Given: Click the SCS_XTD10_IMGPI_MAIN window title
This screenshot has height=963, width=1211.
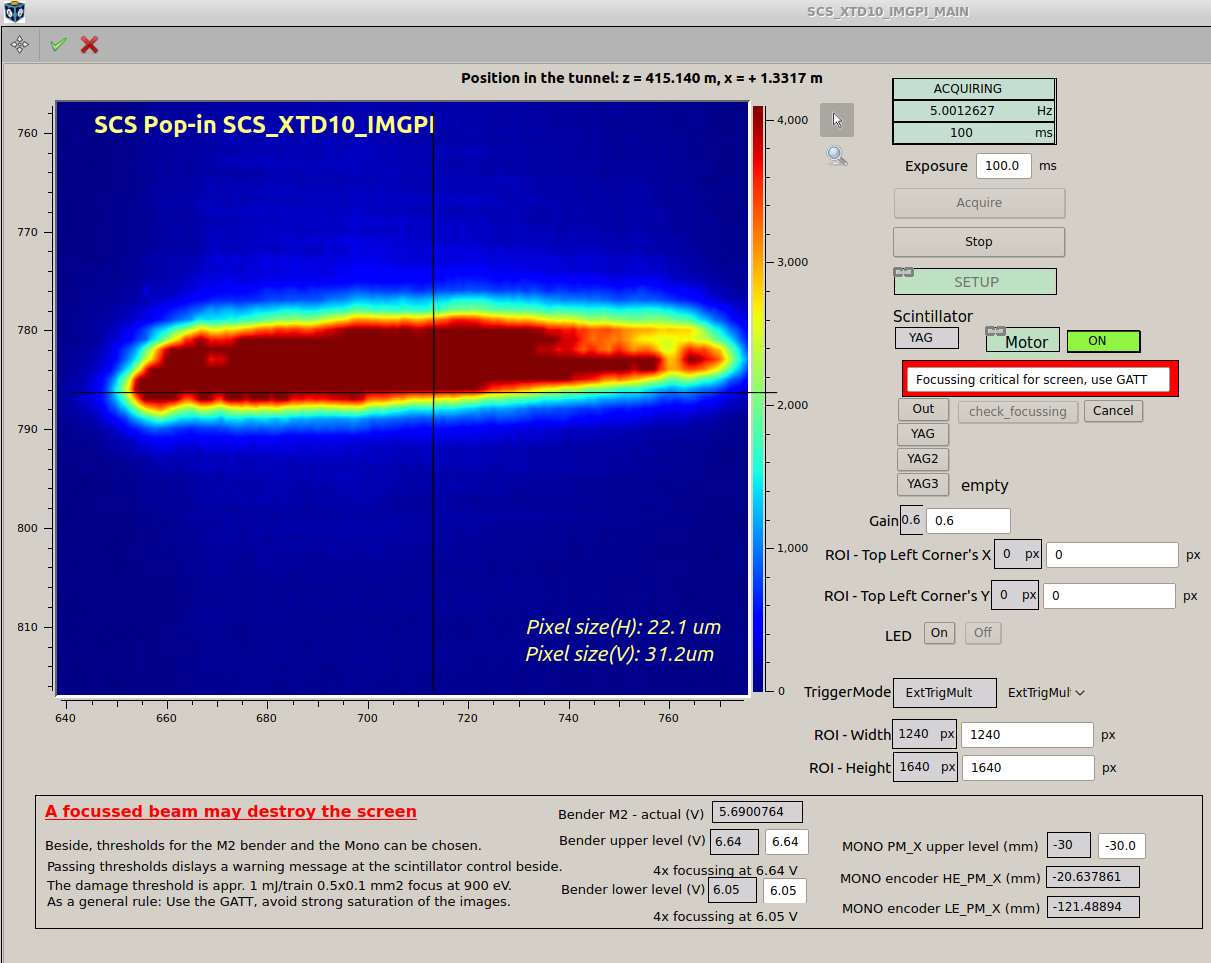Looking at the screenshot, I should (888, 12).
